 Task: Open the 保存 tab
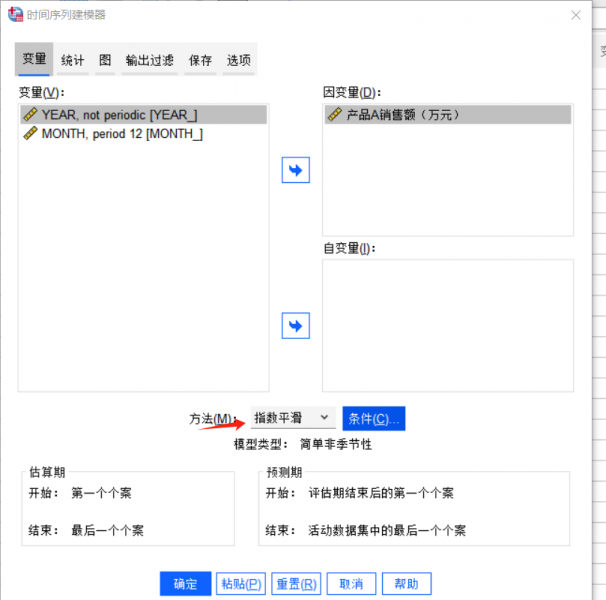[200, 60]
